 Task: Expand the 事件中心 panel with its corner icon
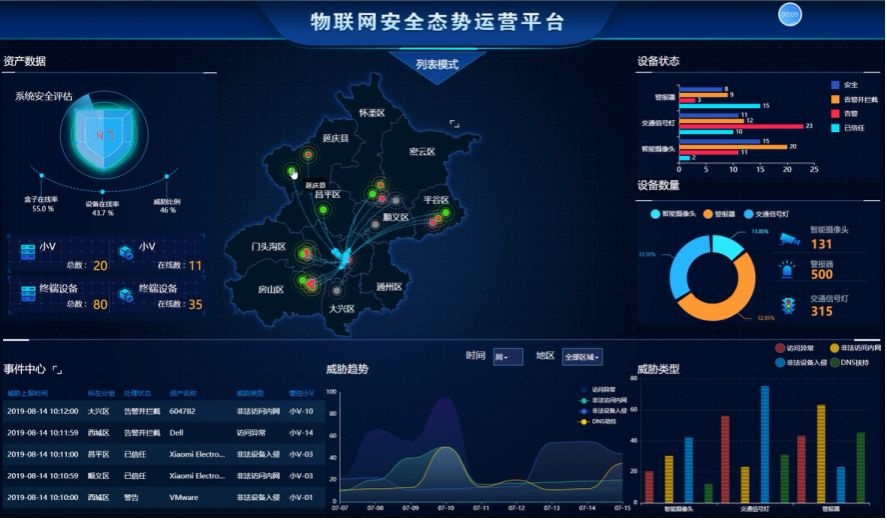click(x=58, y=369)
